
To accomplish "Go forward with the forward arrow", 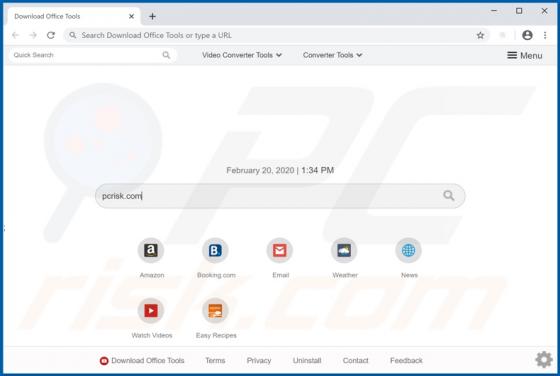I will pos(33,35).
